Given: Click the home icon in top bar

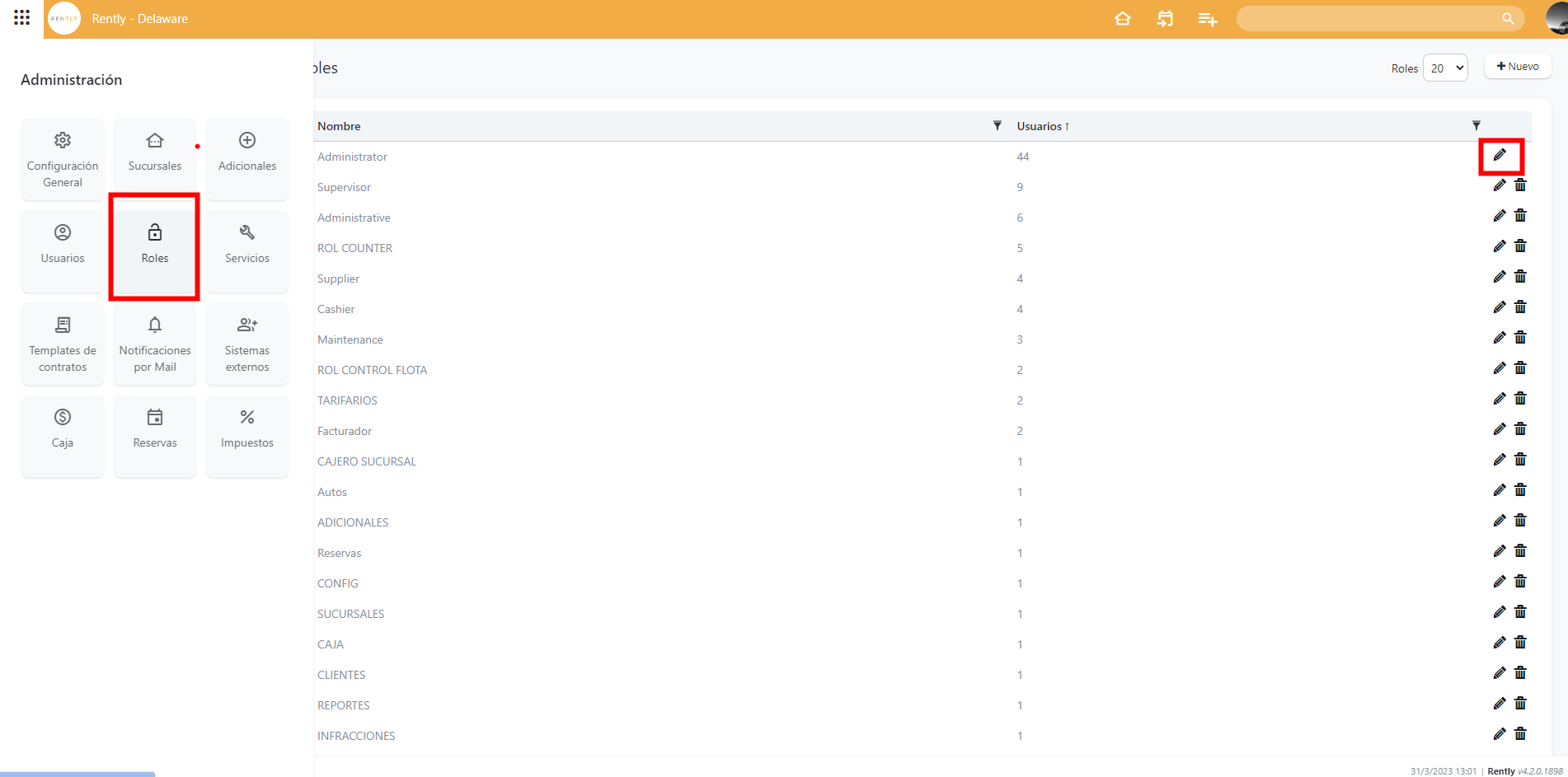Looking at the screenshot, I should (1122, 19).
